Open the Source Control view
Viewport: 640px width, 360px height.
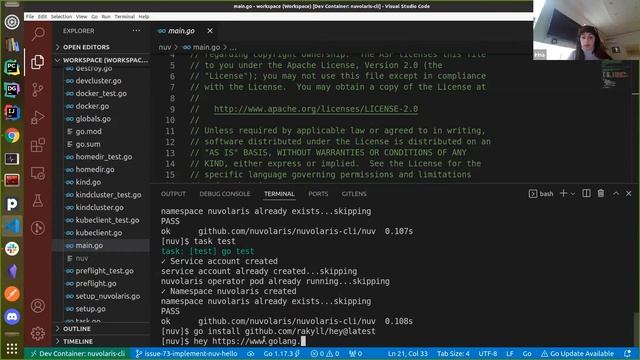[38, 89]
